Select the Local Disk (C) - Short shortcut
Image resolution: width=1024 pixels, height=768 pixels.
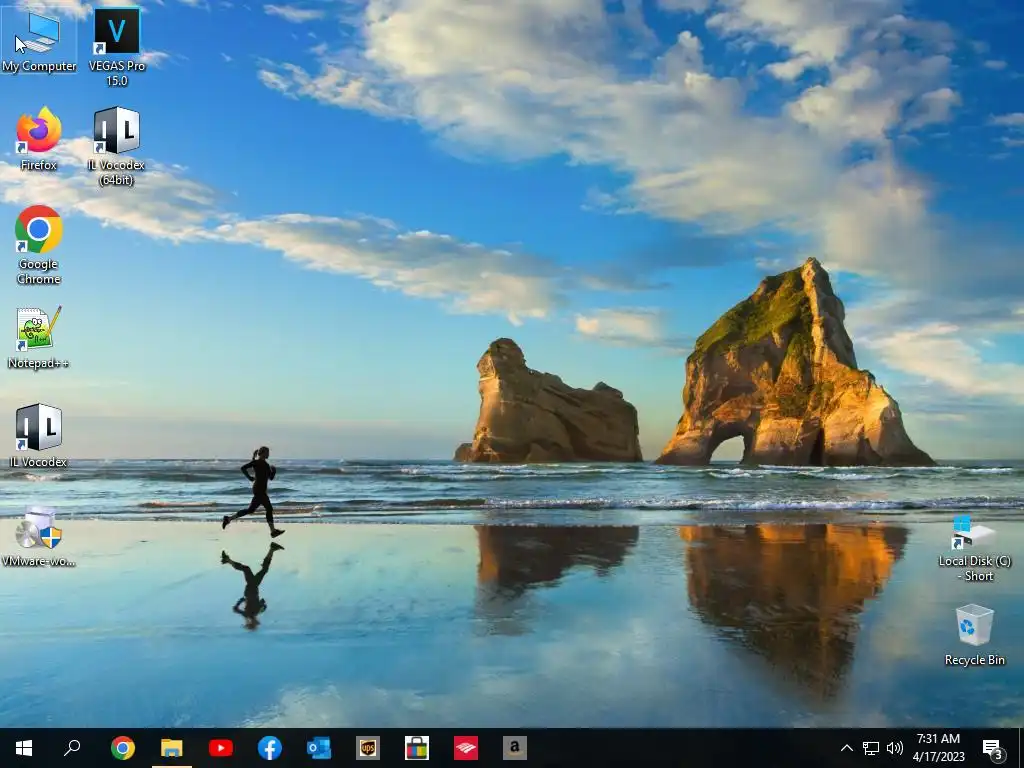click(974, 548)
